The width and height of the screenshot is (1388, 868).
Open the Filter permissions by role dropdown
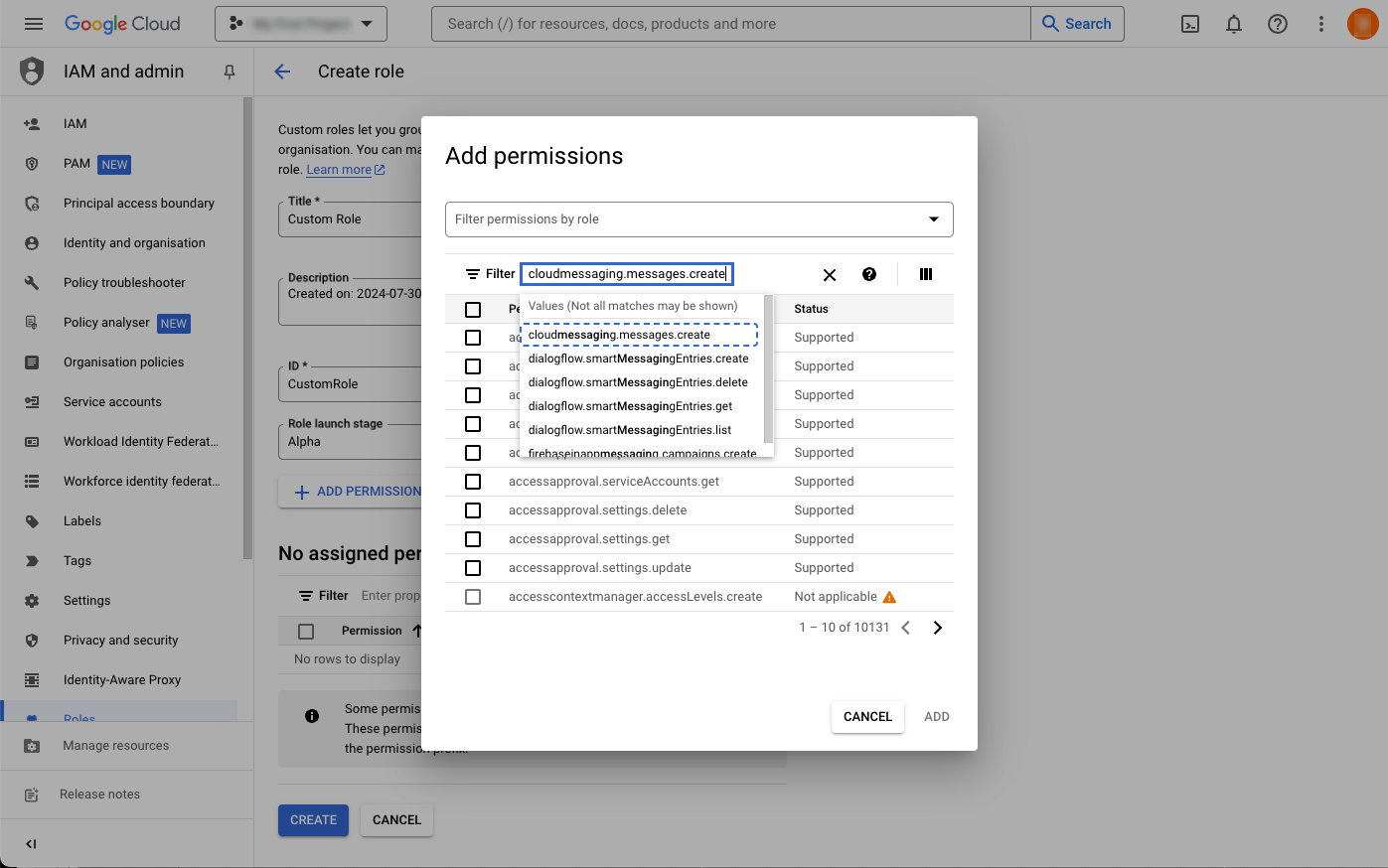(698, 219)
